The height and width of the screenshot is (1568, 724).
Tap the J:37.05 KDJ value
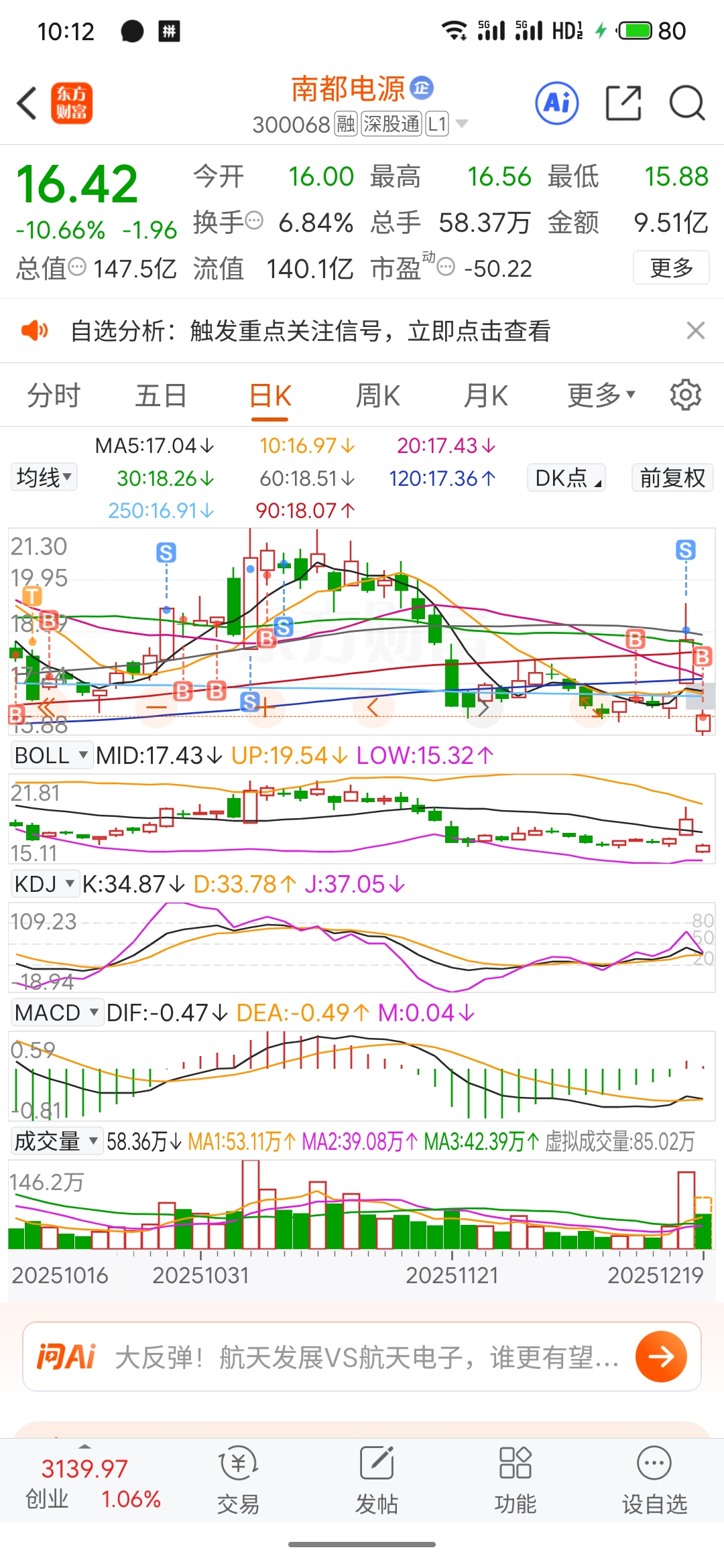[355, 884]
